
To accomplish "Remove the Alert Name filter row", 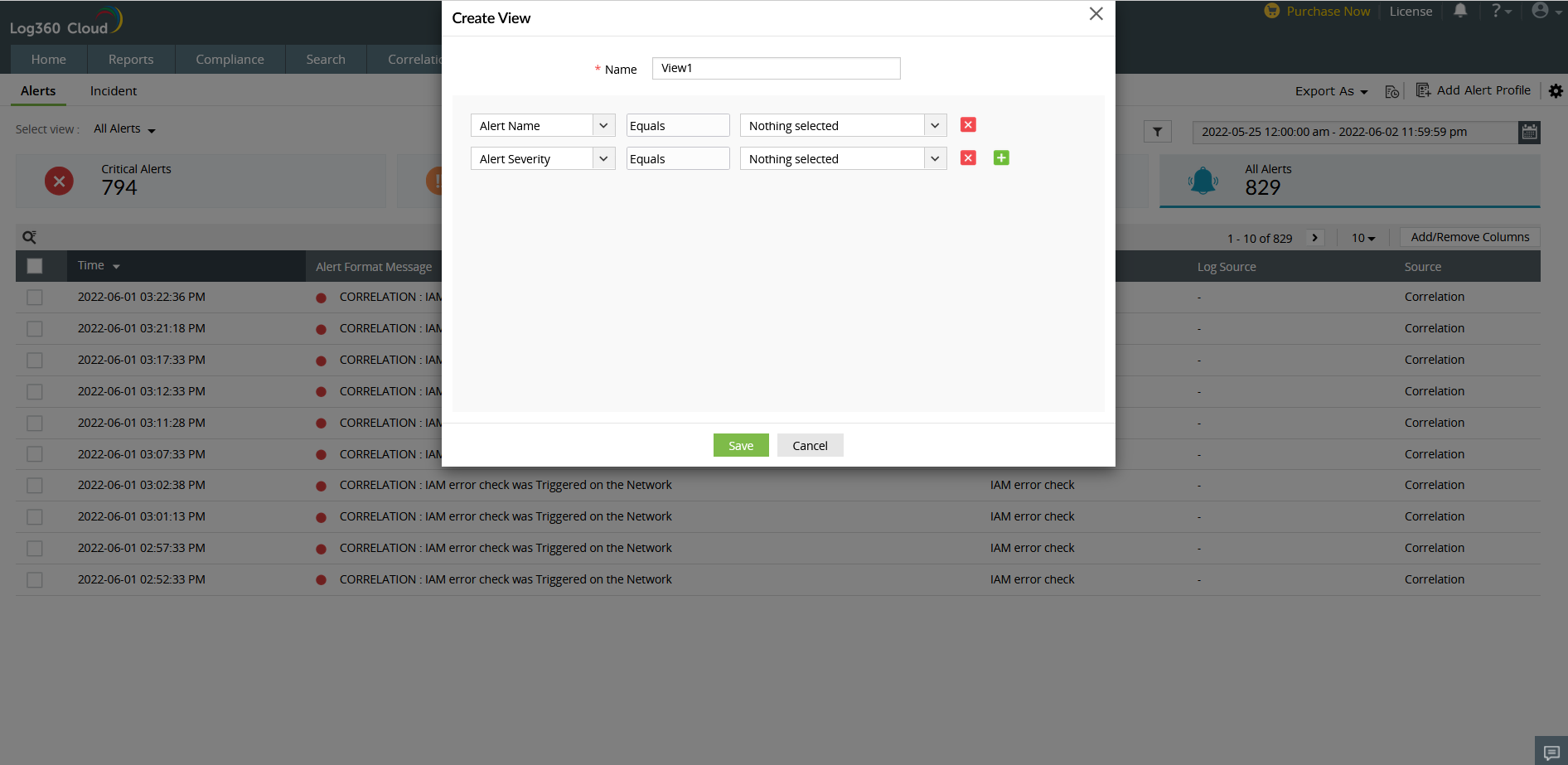I will 968,125.
